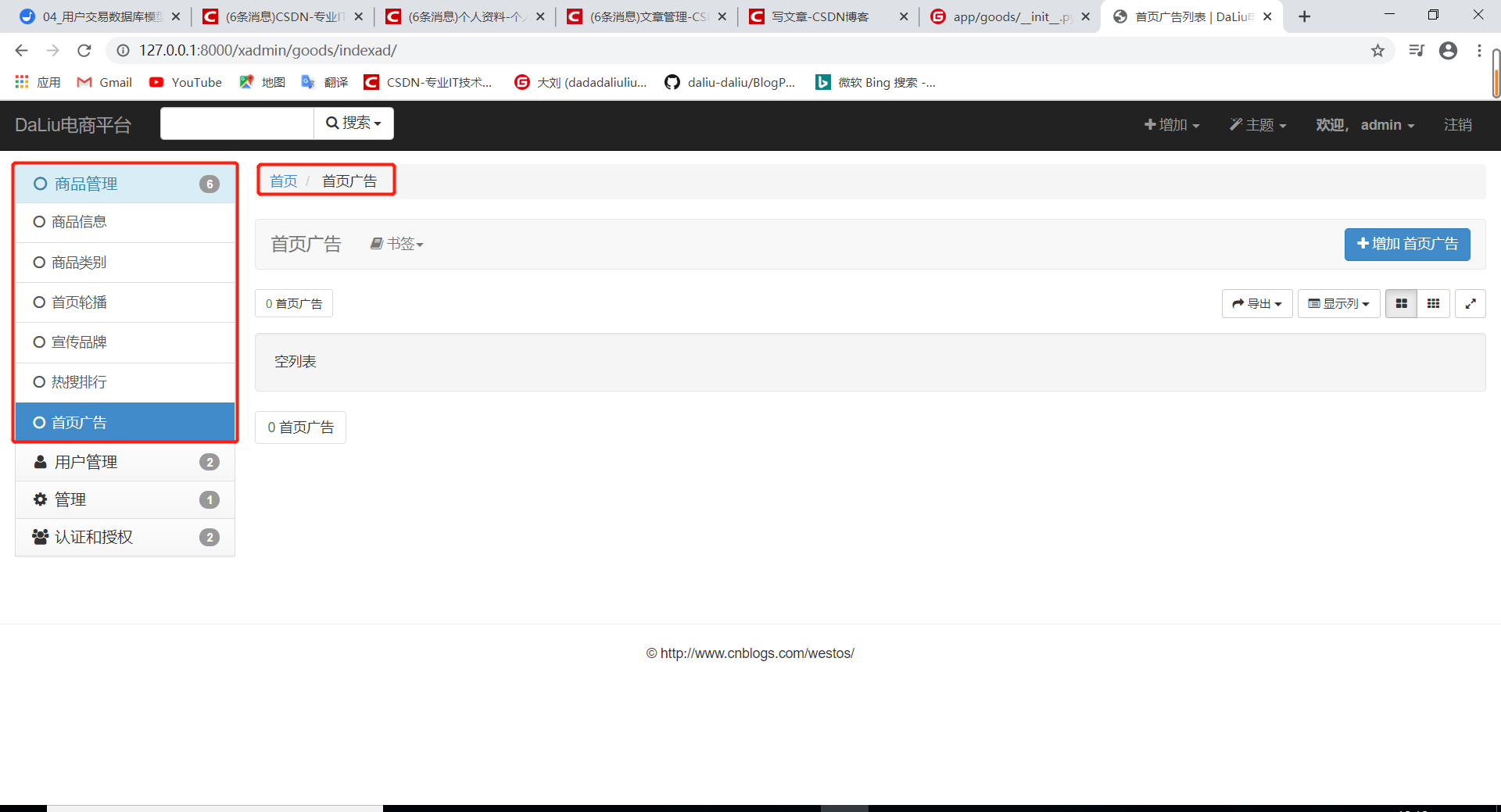This screenshot has width=1501, height=812.
Task: Open Chrome three-dot menu
Action: tap(1479, 51)
